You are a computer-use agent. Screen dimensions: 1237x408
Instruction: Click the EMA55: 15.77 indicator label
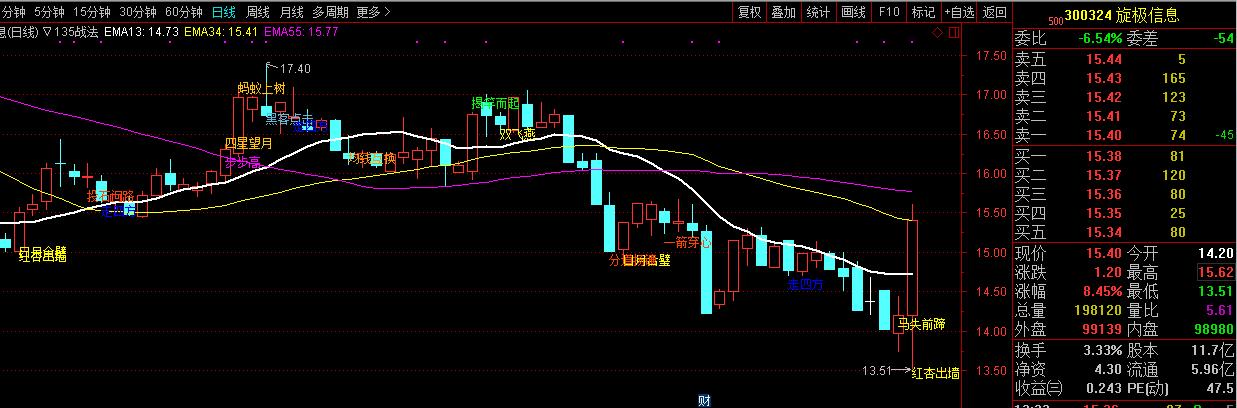pyautogui.click(x=301, y=32)
